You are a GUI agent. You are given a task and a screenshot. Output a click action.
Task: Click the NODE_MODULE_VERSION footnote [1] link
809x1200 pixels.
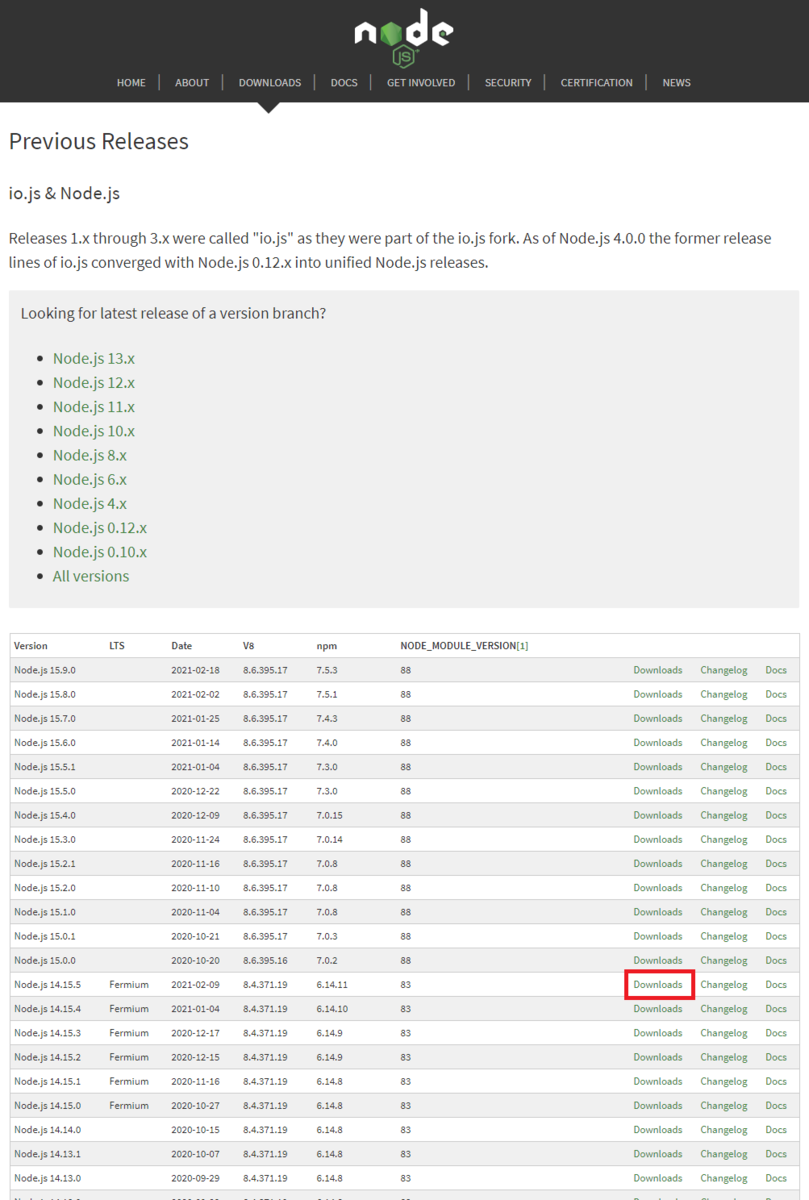coord(522,646)
